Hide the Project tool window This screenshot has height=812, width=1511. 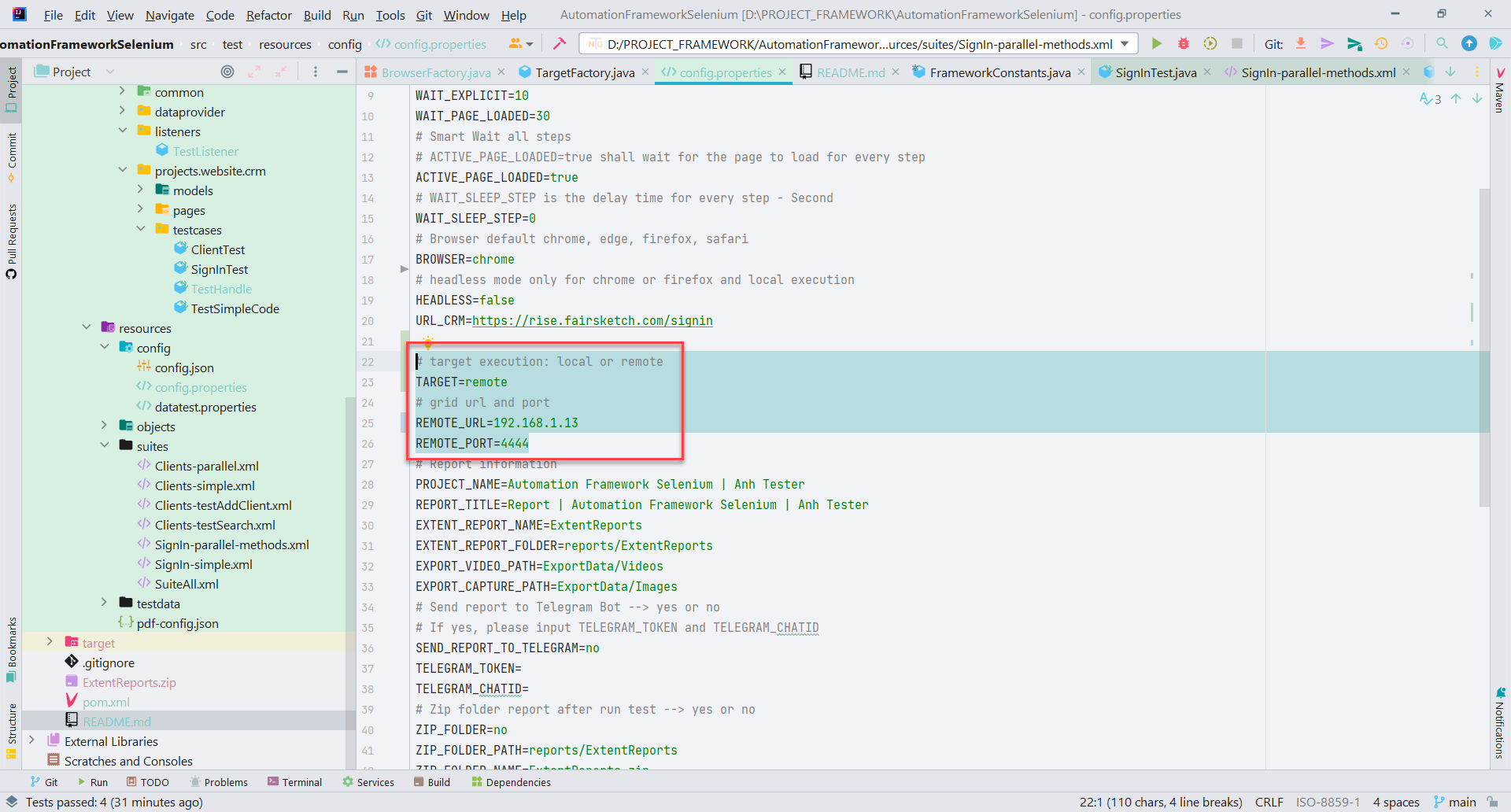coord(342,72)
